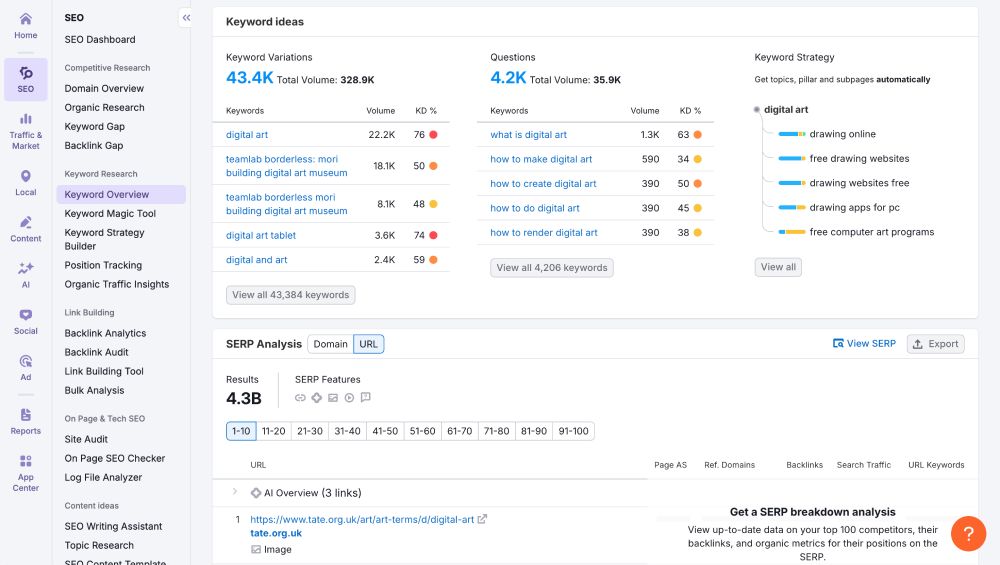Open the orange help question mark button
The height and width of the screenshot is (565, 1000).
(968, 534)
